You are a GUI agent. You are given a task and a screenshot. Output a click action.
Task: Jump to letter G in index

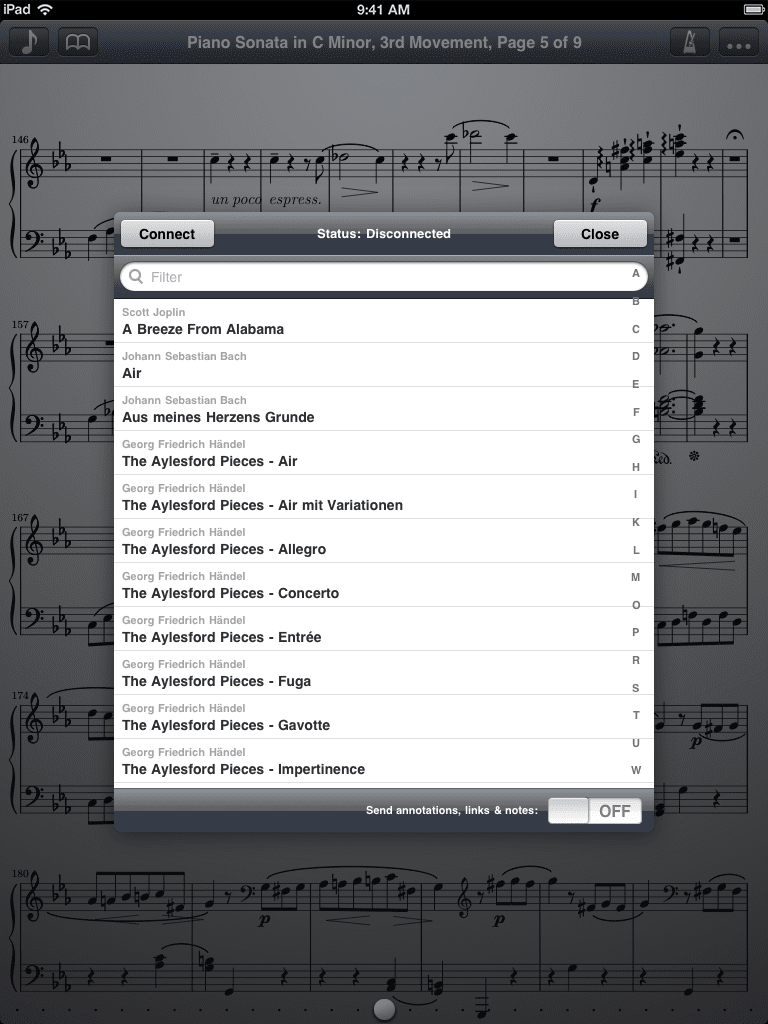pyautogui.click(x=635, y=440)
